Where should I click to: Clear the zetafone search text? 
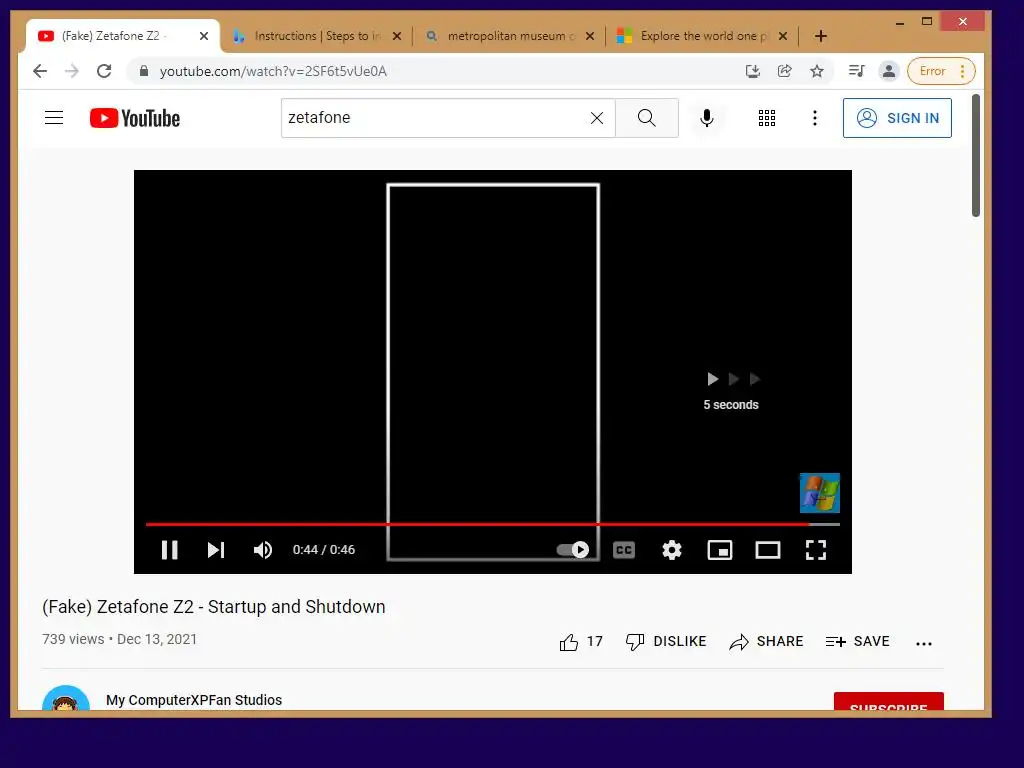coord(596,118)
